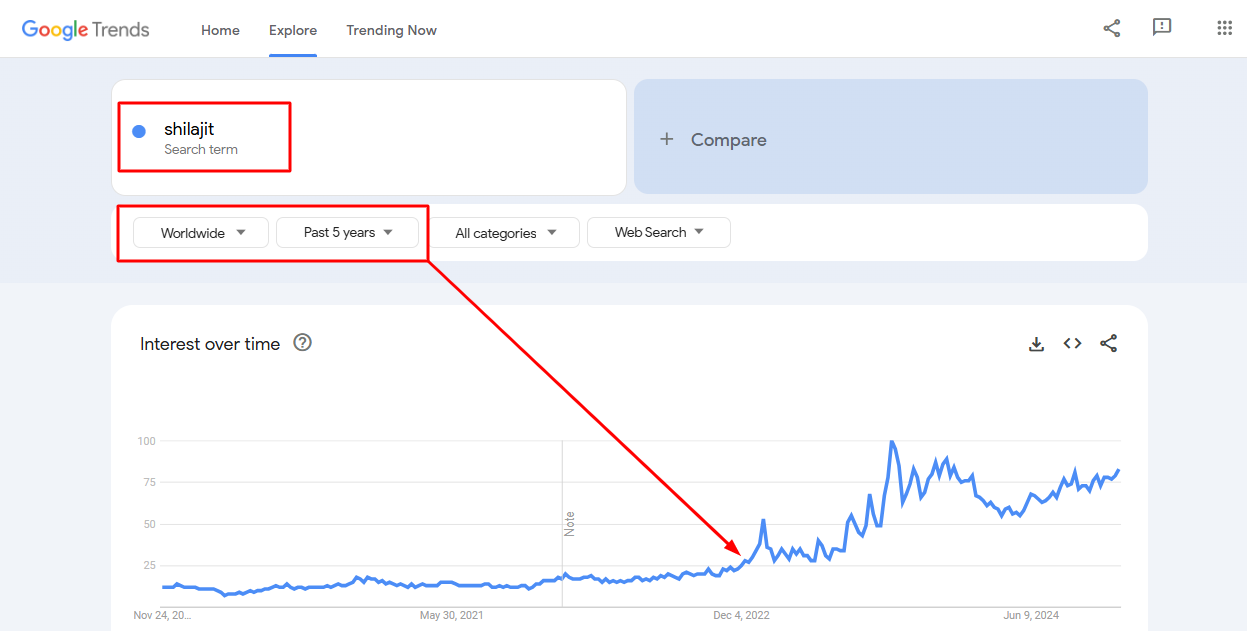This screenshot has width=1247, height=631.
Task: Open the Google apps grid
Action: [x=1224, y=28]
